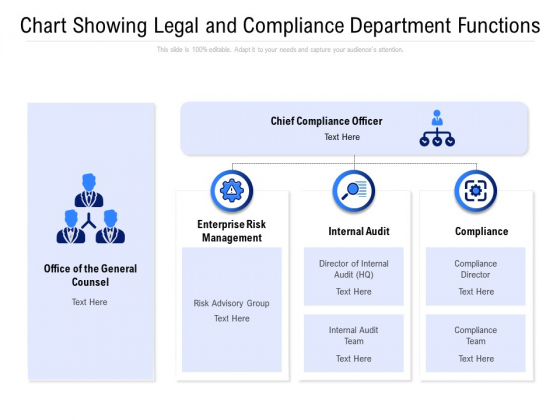Select the slide title text
The image size is (560, 420).
click(x=280, y=26)
